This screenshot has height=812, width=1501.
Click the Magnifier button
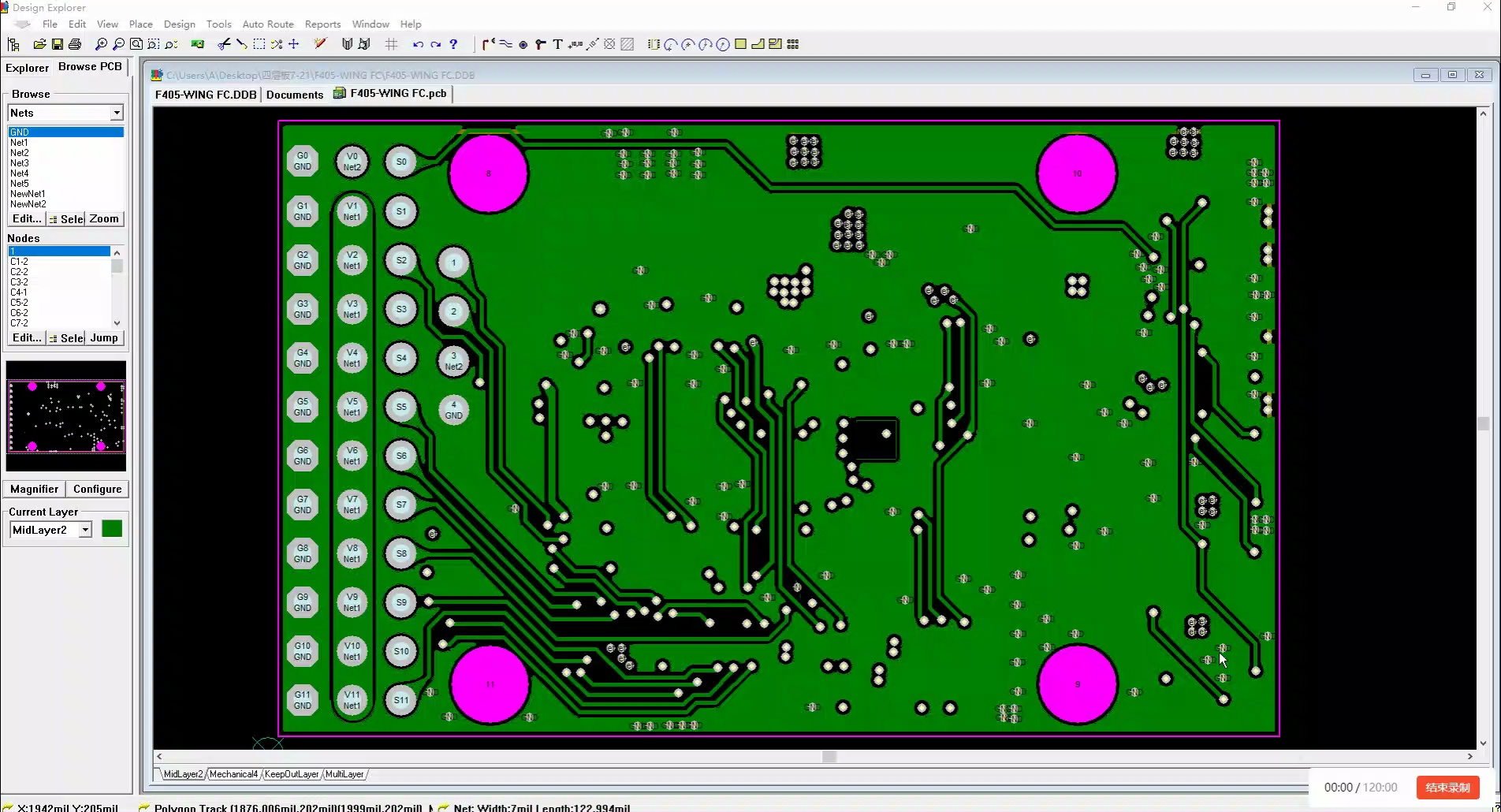click(34, 489)
